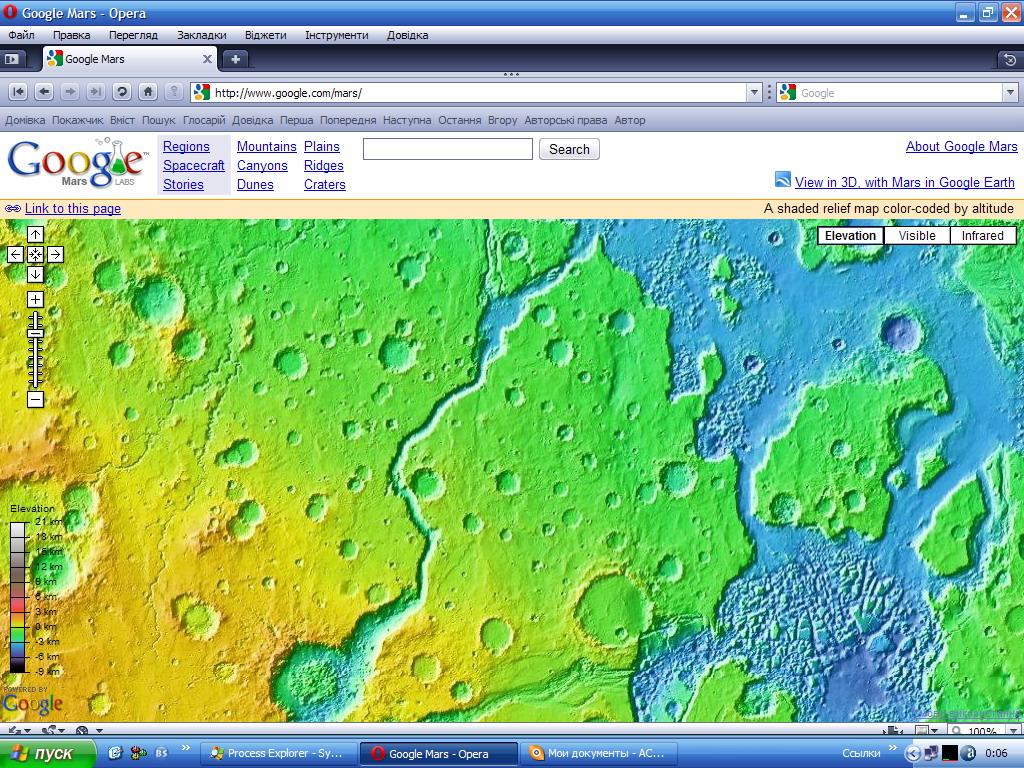Screen dimensions: 1024x768
Task: Expand the address bar URL dropdown
Action: [755, 93]
